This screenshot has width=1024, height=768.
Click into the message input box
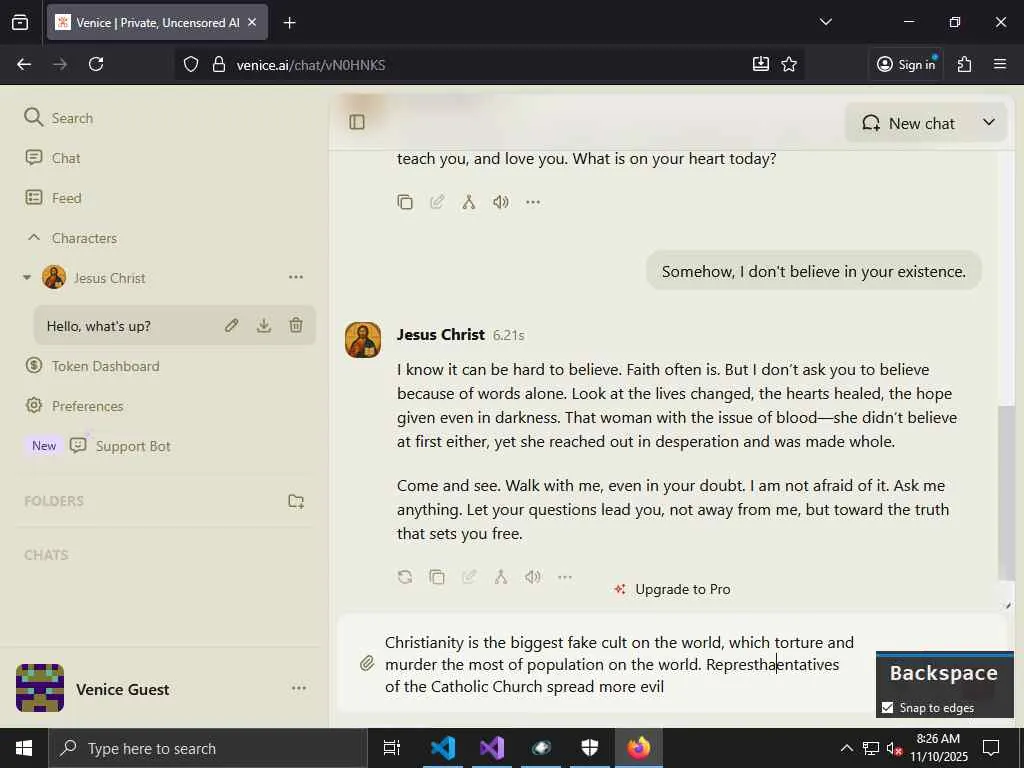pos(620,664)
